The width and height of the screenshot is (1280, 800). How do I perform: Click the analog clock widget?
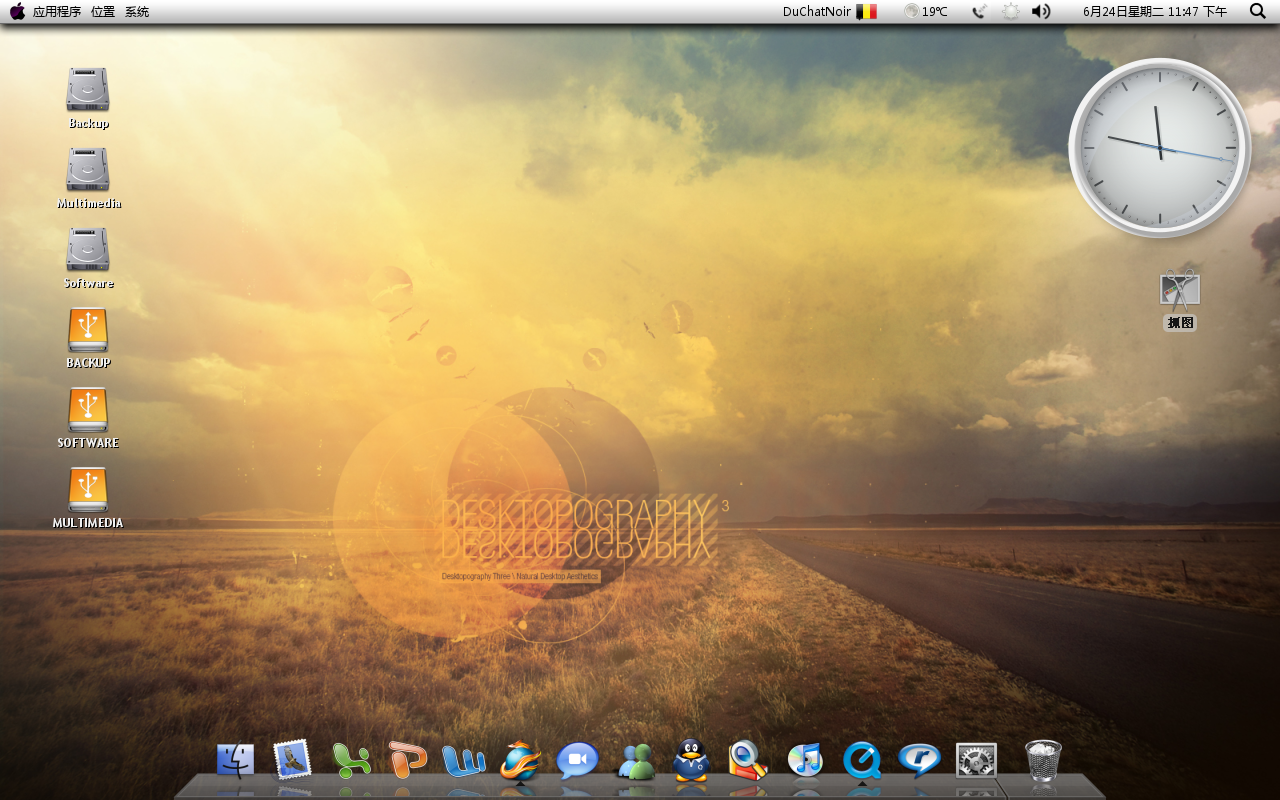pos(1160,148)
